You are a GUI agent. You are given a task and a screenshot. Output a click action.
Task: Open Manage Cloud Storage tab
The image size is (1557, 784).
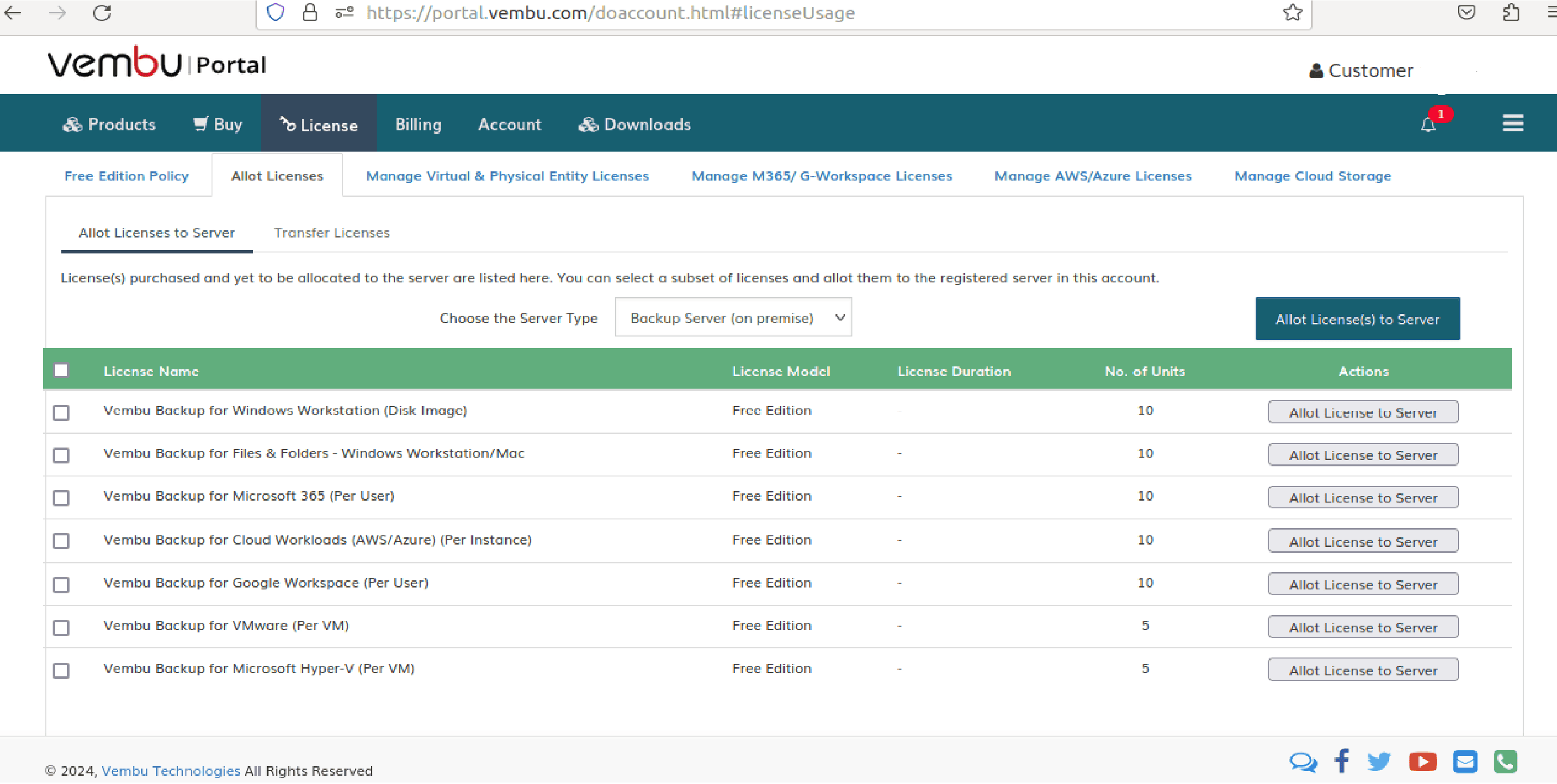click(x=1312, y=176)
